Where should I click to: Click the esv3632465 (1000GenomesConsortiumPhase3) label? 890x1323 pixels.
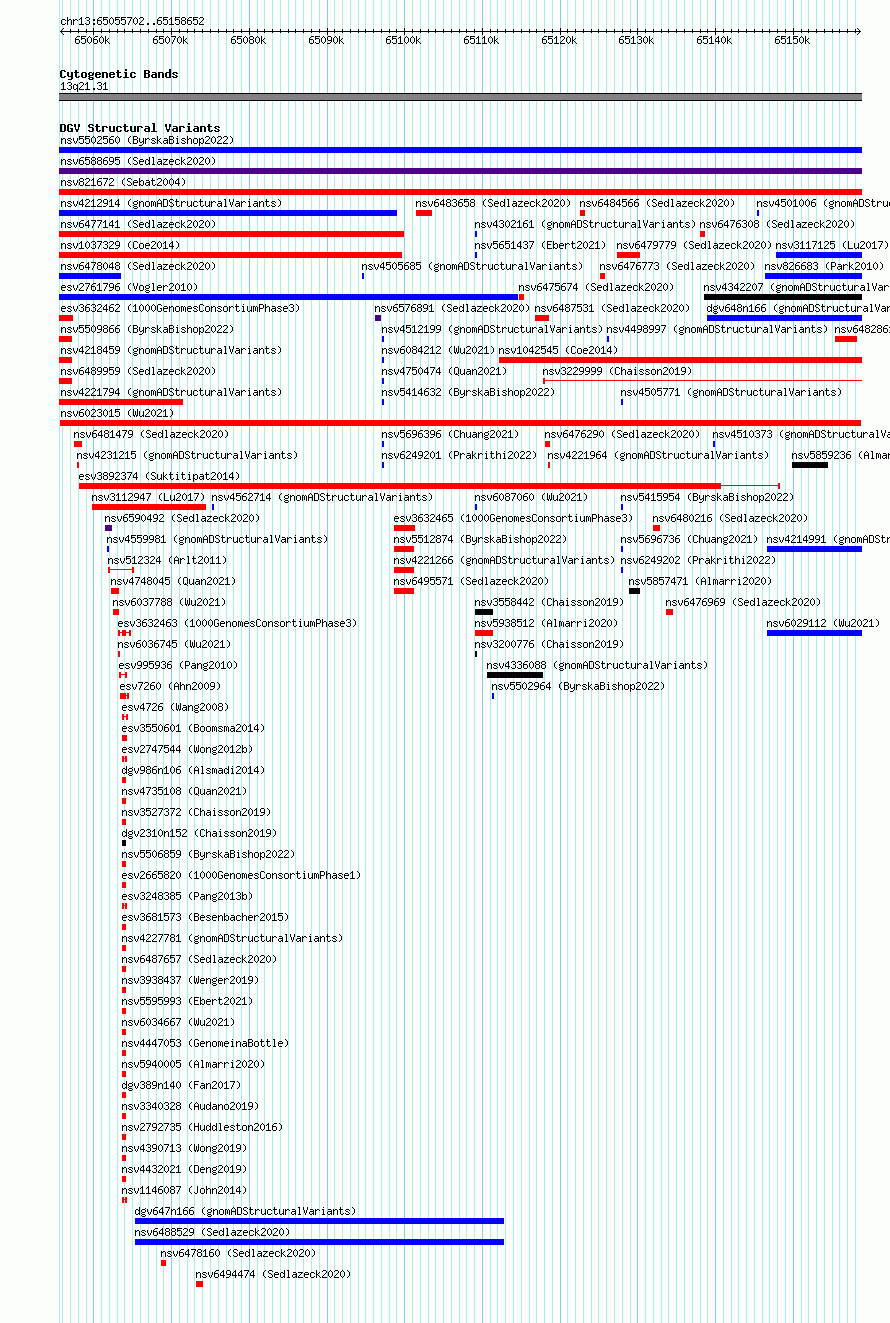point(513,518)
